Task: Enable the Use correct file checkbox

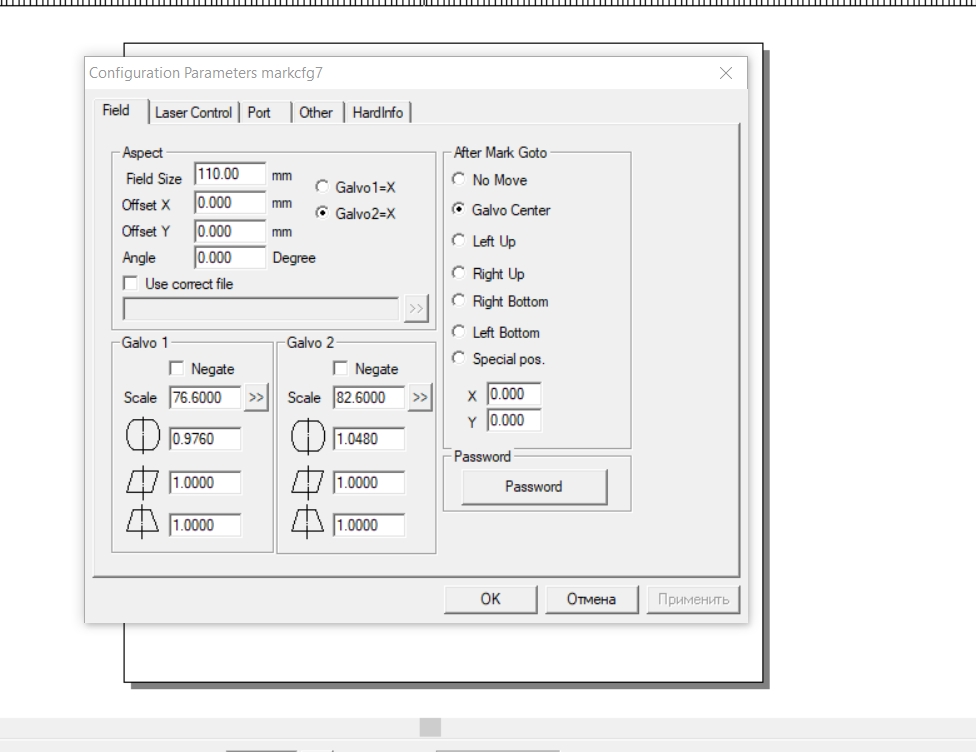Action: coord(128,284)
